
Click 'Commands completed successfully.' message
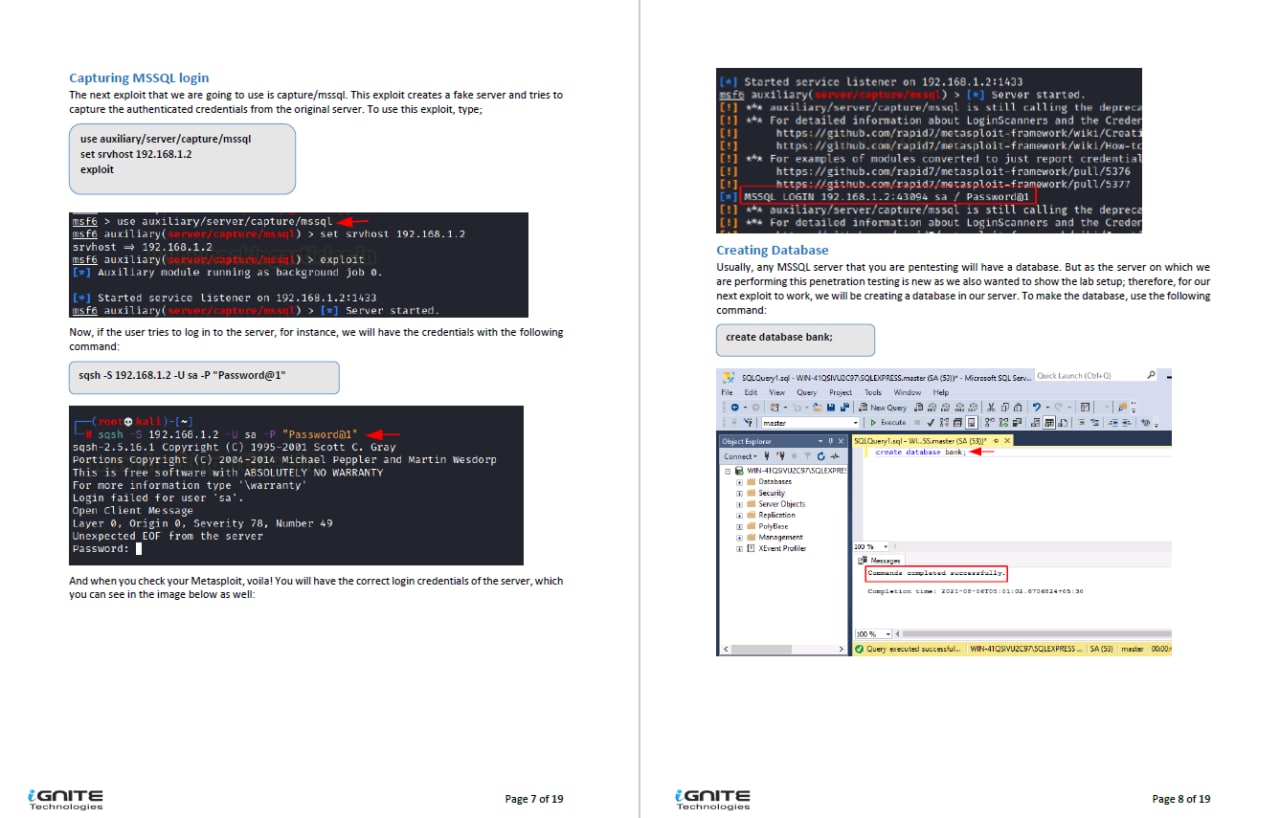click(936, 573)
